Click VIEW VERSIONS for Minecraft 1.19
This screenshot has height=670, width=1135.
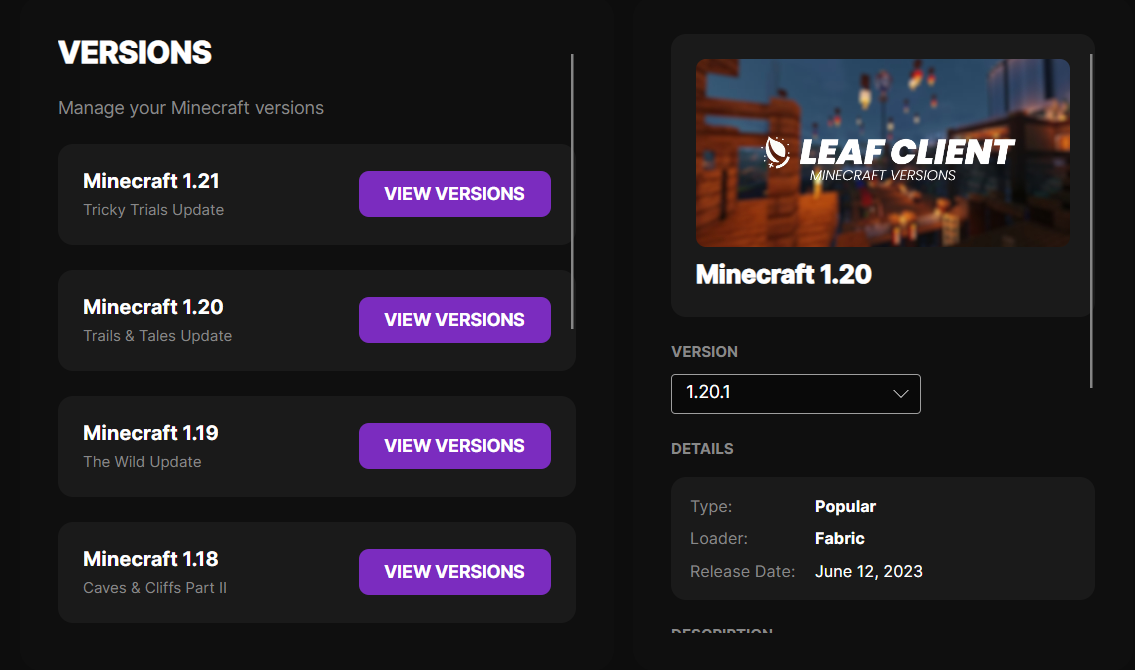(454, 445)
